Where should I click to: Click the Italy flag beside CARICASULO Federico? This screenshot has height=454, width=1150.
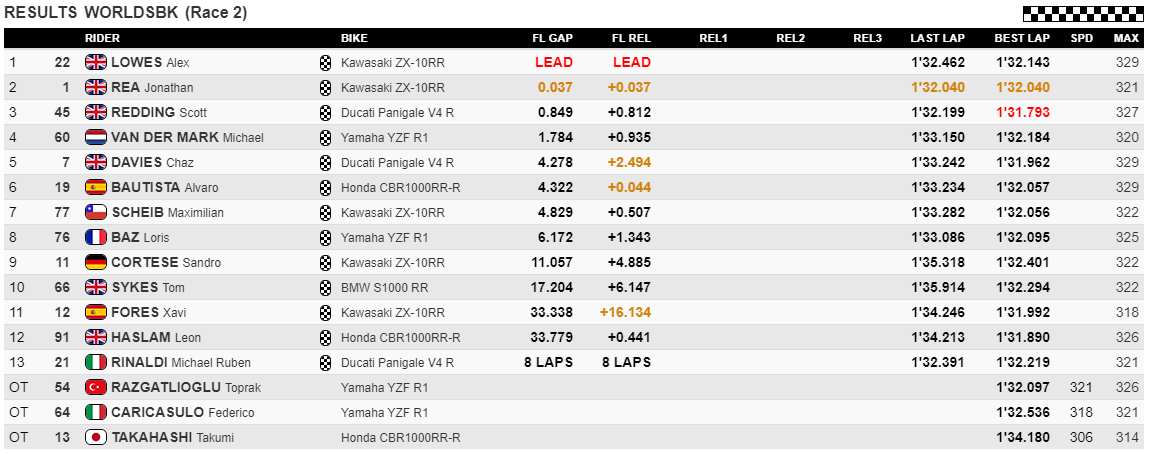[x=96, y=412]
